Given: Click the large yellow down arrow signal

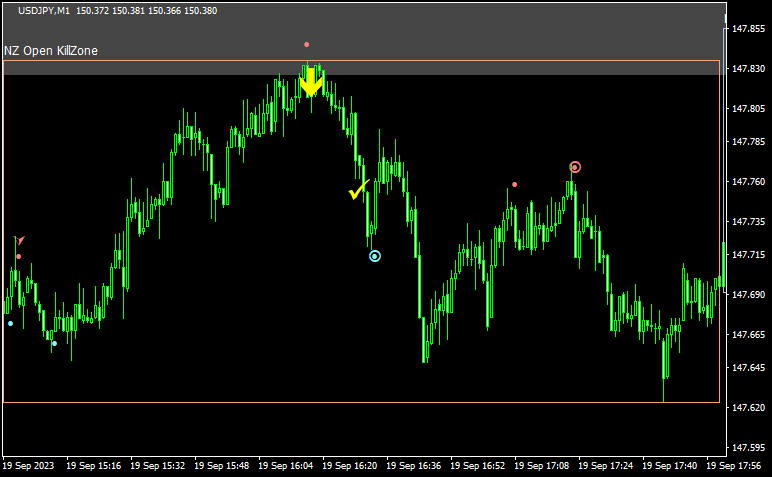Looking at the screenshot, I should [312, 83].
